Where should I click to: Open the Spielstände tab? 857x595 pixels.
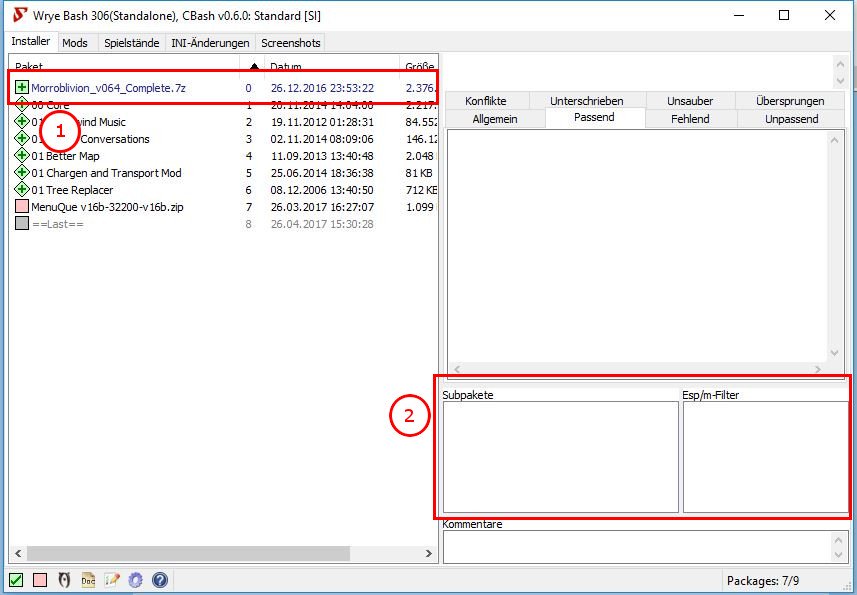132,43
